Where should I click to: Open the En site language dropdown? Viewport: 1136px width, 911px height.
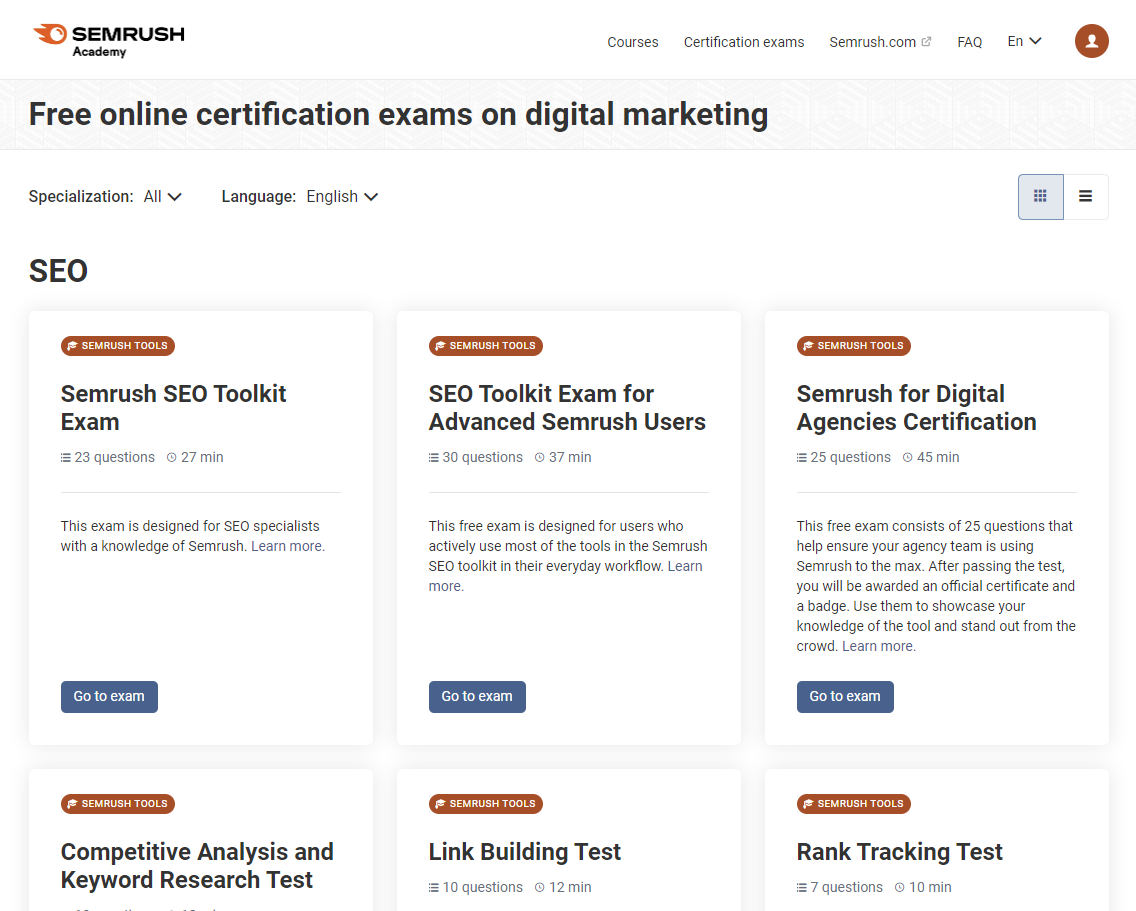tap(1024, 41)
